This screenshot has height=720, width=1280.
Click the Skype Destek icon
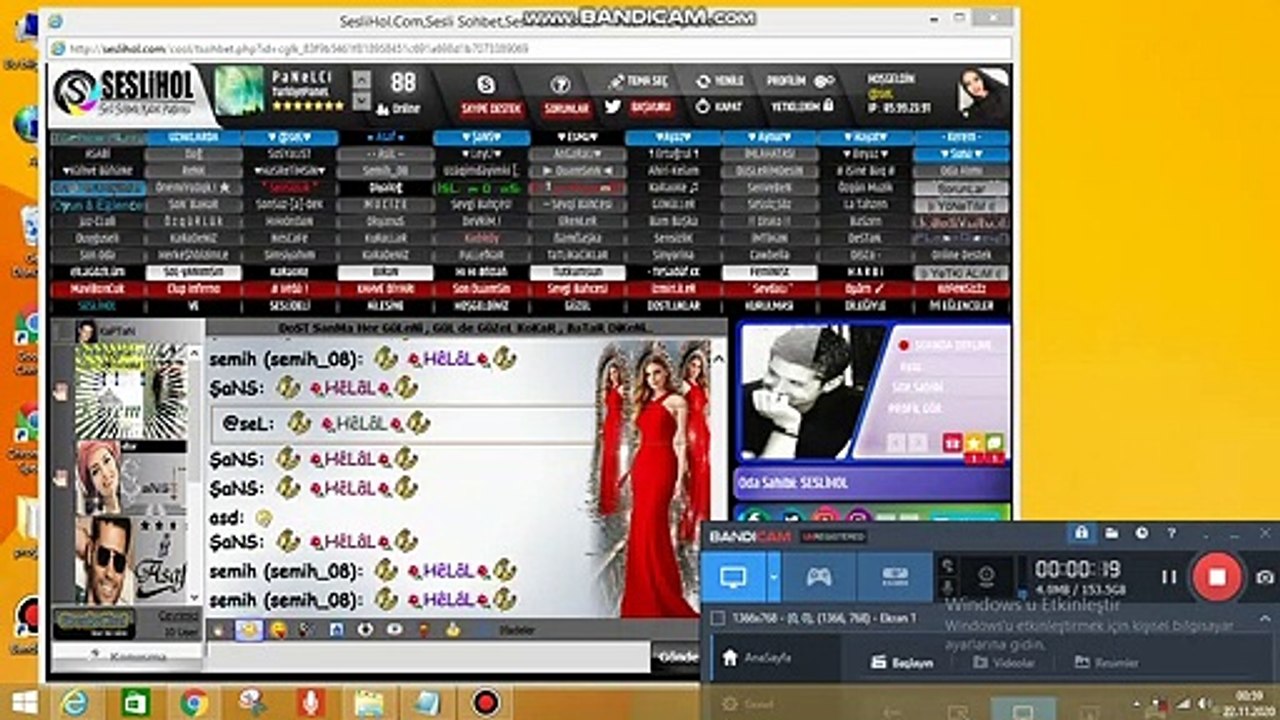click(486, 85)
